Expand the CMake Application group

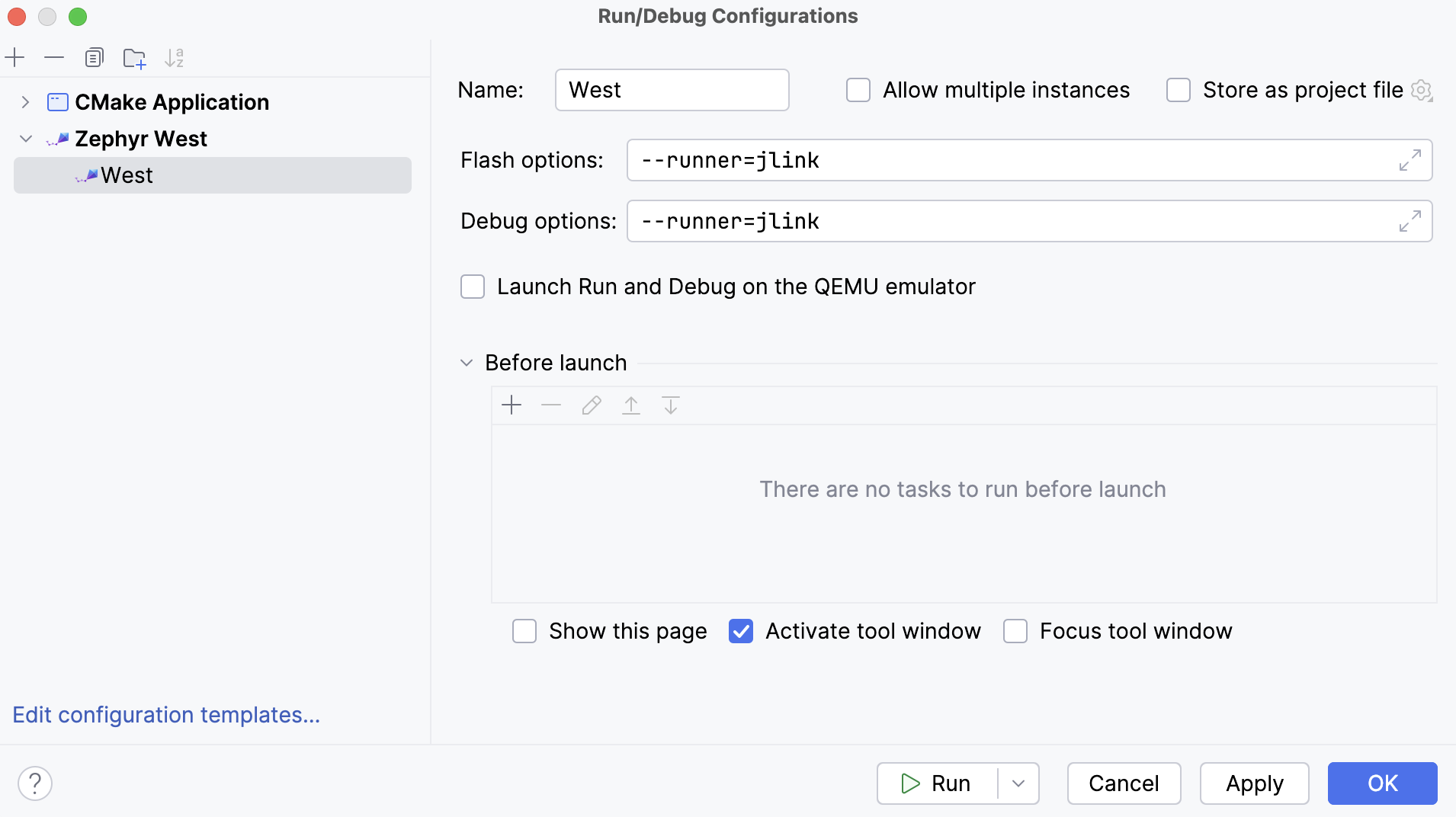click(x=25, y=102)
